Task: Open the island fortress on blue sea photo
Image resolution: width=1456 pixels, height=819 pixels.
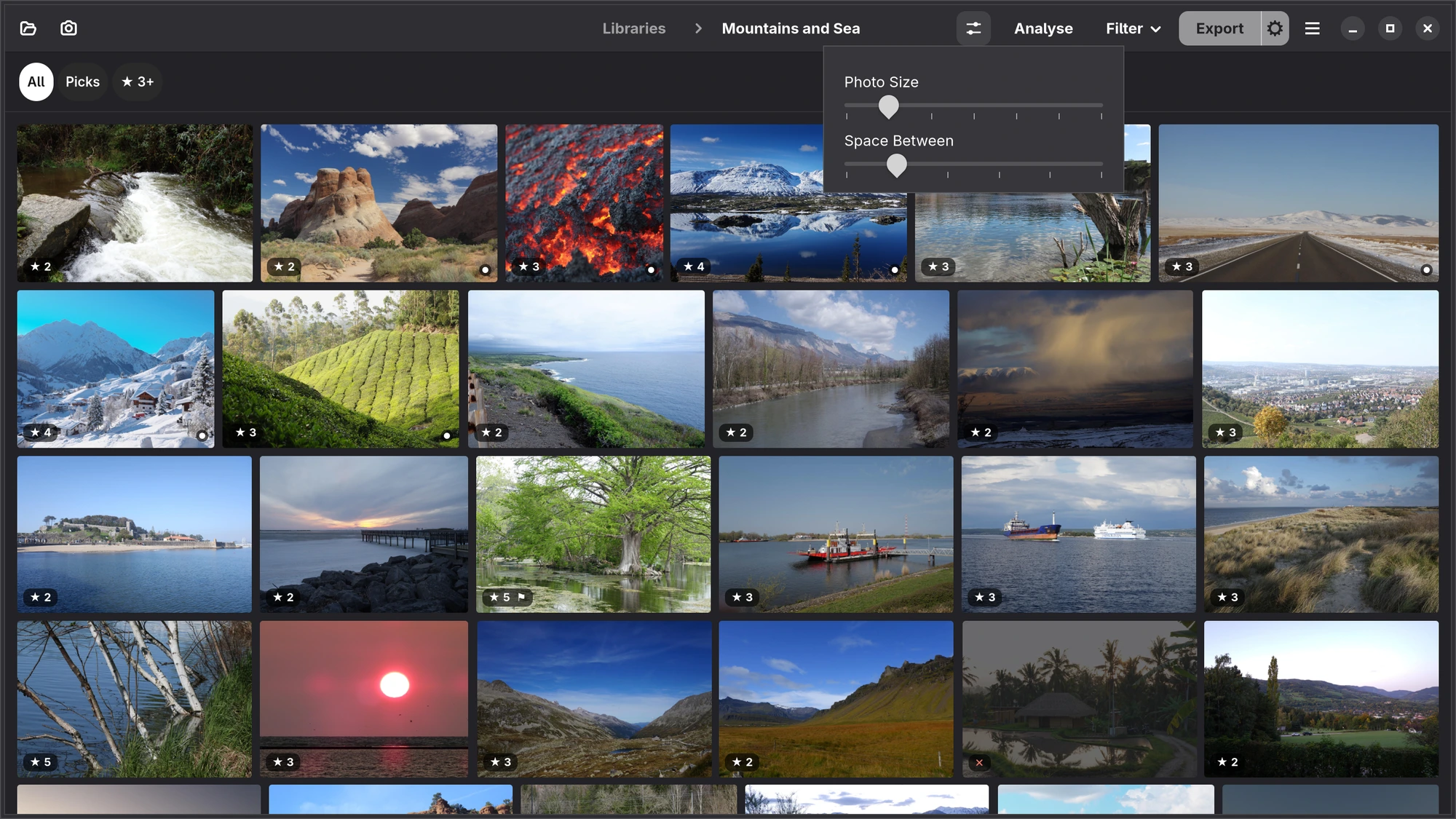Action: (x=135, y=534)
